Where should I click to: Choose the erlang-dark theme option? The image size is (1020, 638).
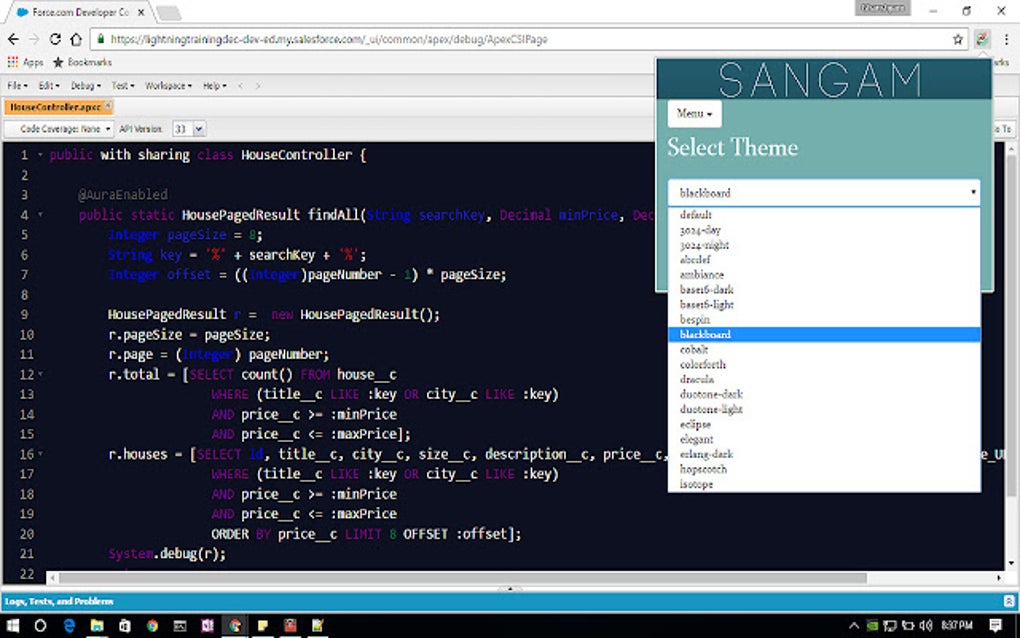824,454
